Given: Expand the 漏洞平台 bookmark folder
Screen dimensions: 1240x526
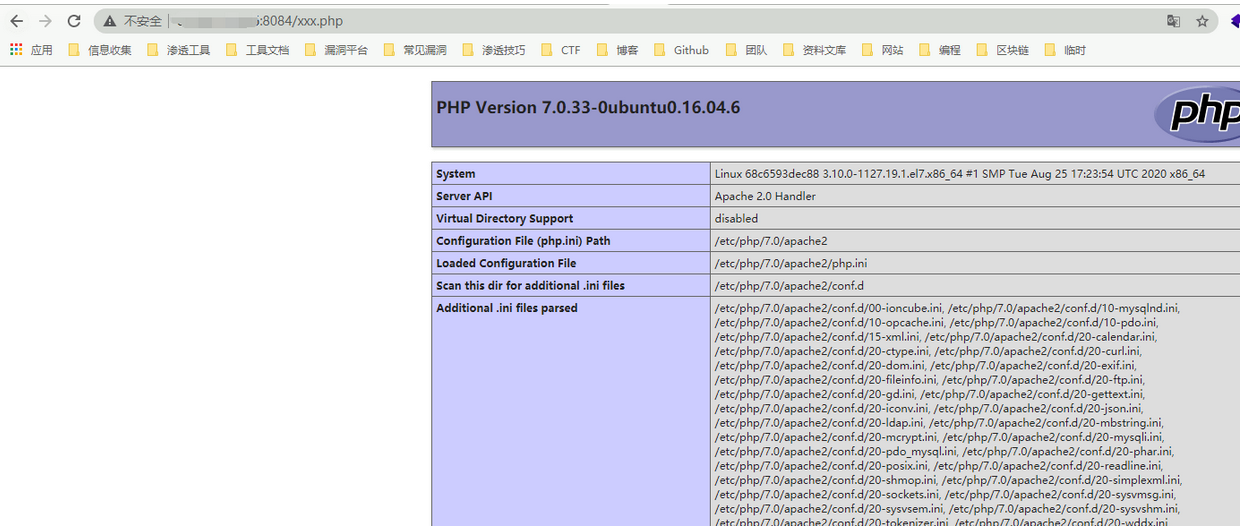Looking at the screenshot, I should pos(337,50).
